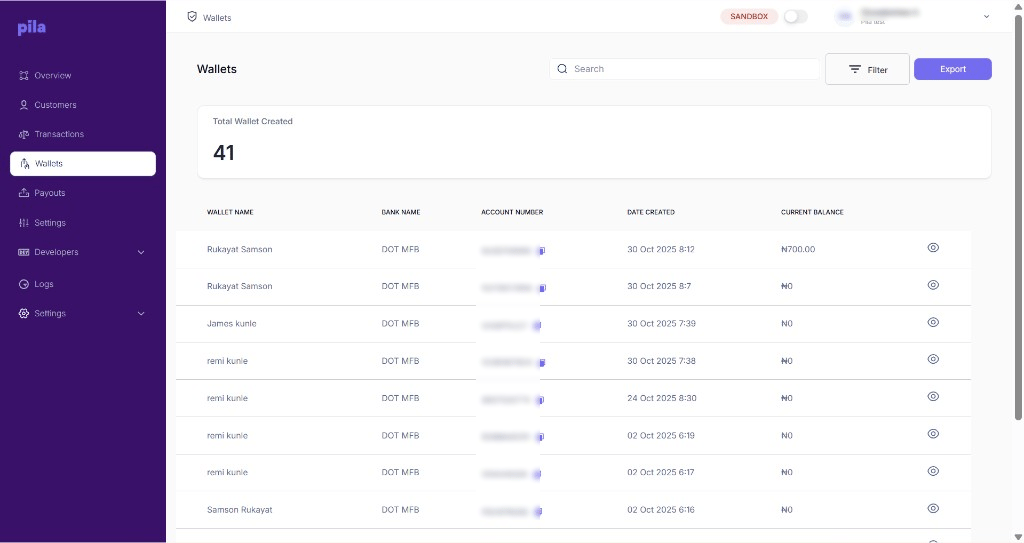The image size is (1024, 543).
Task: Click the page vertical scrollbar thumb
Action: [x=1018, y=216]
